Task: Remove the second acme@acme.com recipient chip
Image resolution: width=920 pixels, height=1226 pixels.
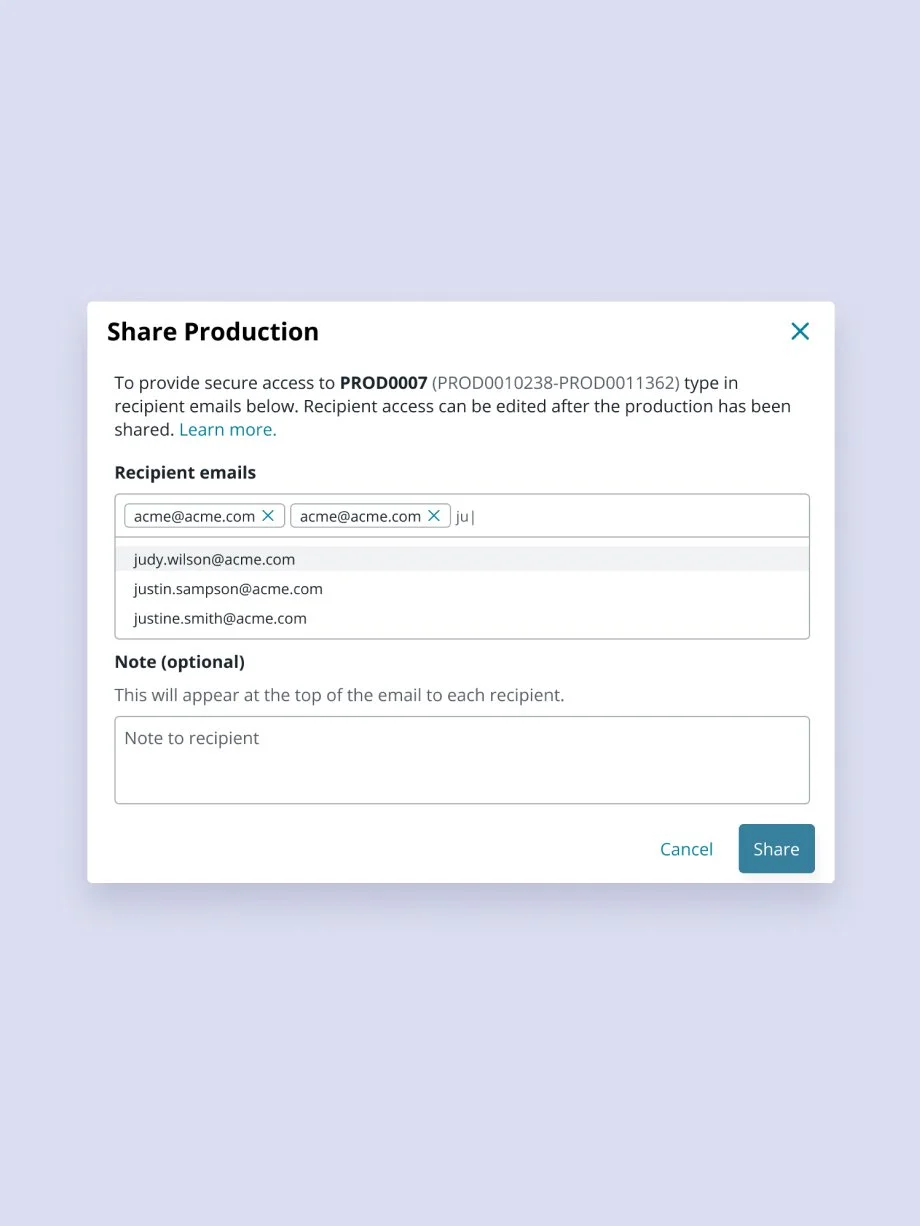Action: (x=434, y=516)
